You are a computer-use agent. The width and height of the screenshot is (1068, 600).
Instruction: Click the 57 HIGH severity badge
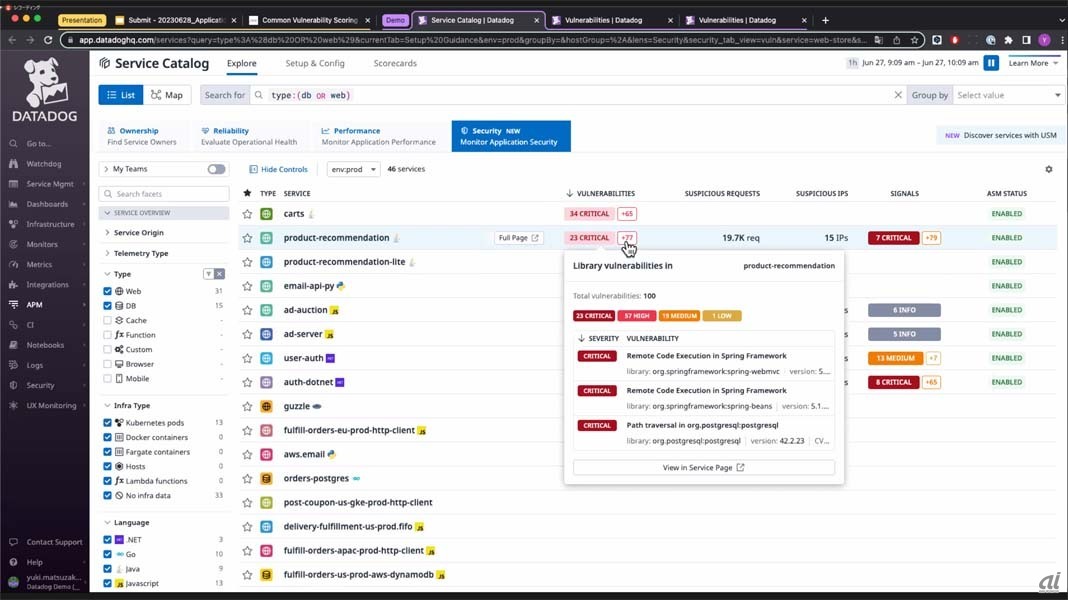636,316
